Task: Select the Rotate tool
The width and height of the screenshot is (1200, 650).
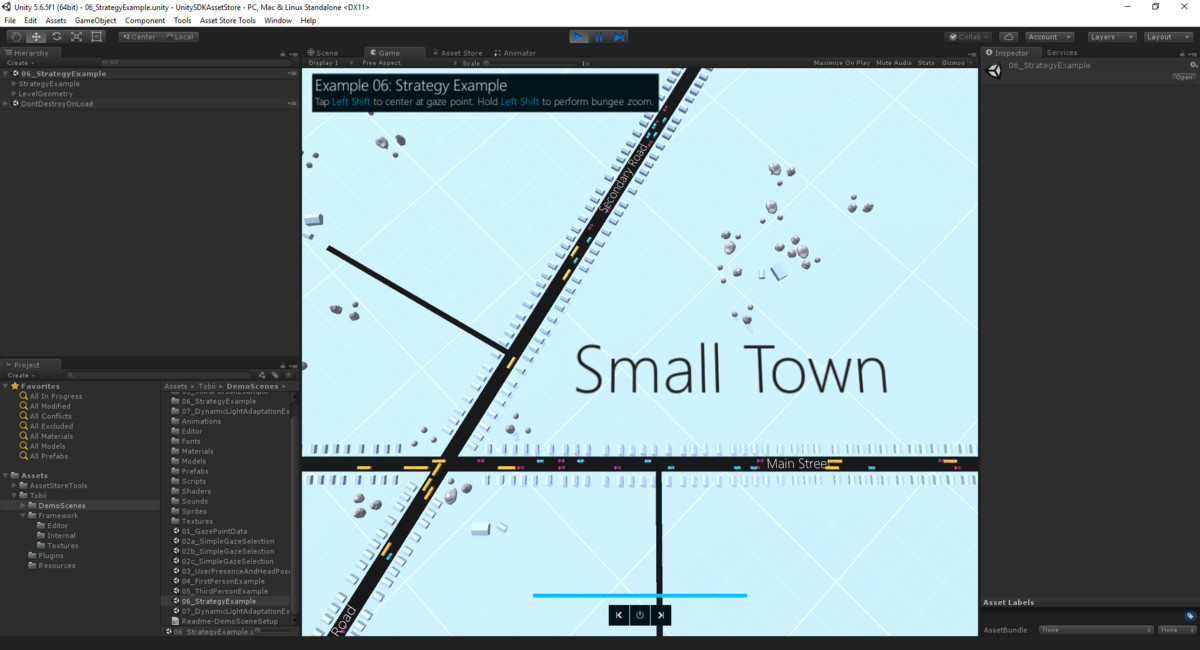Action: pos(56,37)
